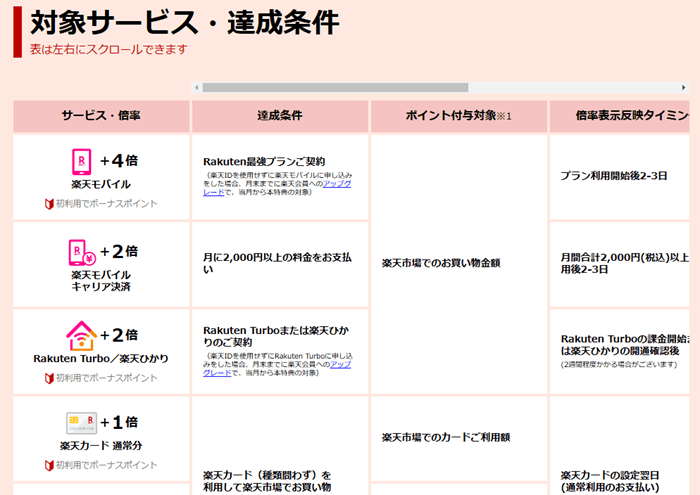The width and height of the screenshot is (700, 495).
Task: Click the 楽天モバイル キャリア決済 service label
Action: (x=101, y=281)
